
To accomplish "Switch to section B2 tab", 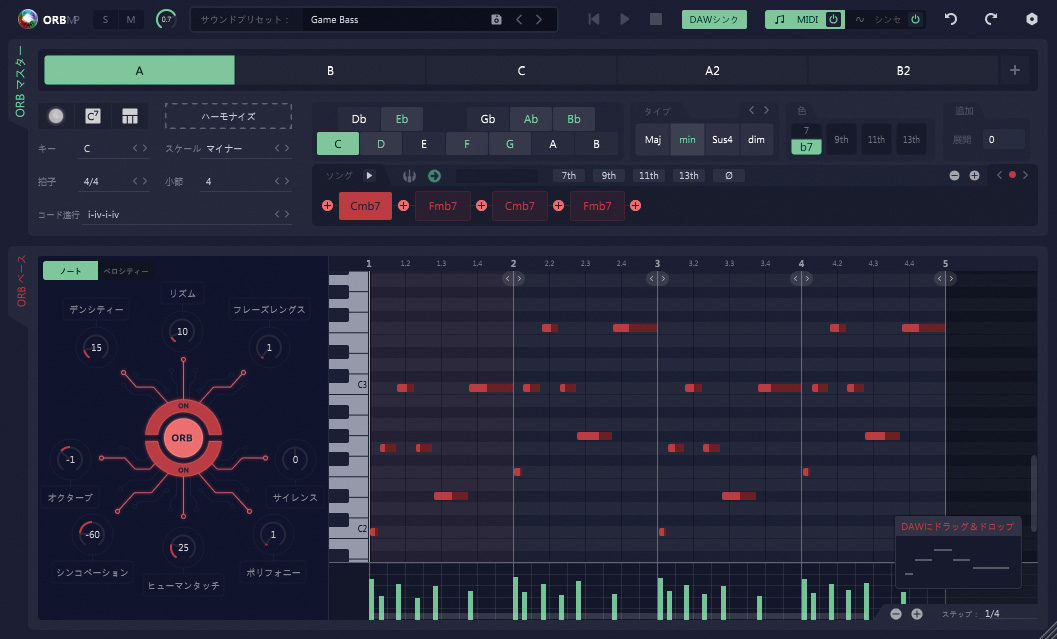I will pos(903,70).
